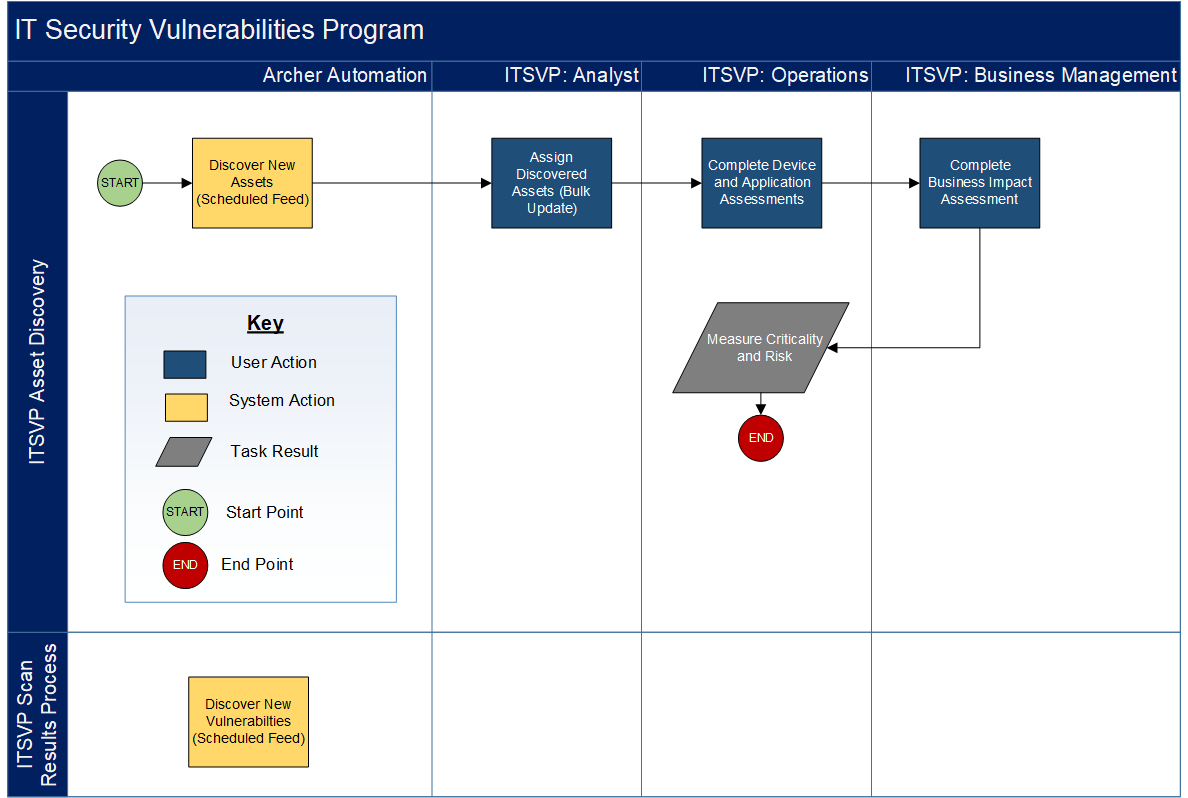Select the ITSVP: Business Management column header
This screenshot has height=798, width=1188.
point(1041,75)
